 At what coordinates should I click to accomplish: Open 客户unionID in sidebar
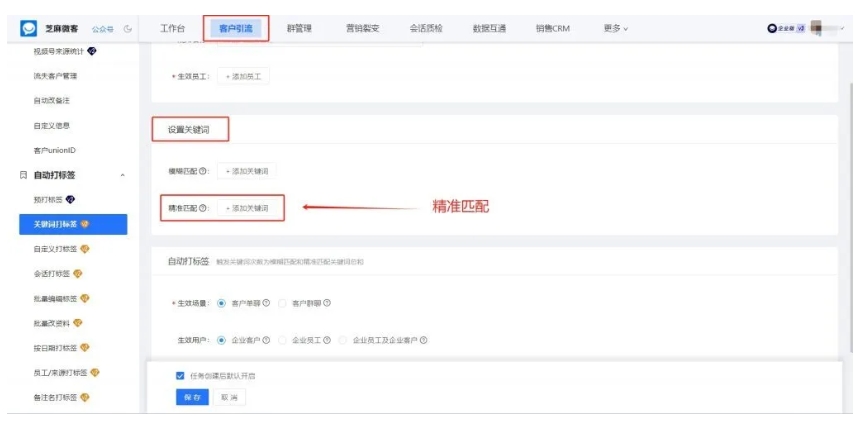[55, 150]
